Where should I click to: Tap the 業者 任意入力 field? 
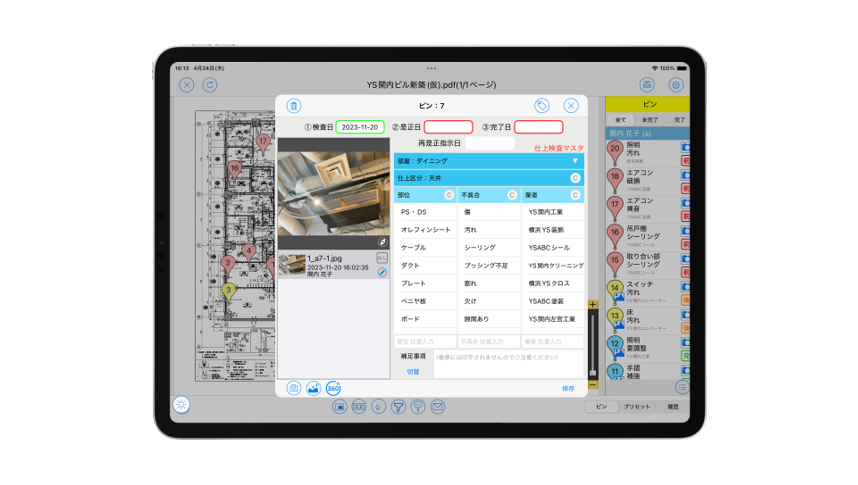(553, 342)
